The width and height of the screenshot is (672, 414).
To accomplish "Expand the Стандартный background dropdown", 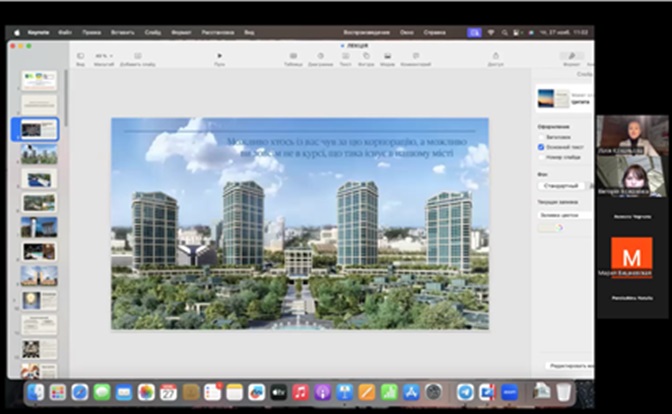I will pyautogui.click(x=561, y=185).
